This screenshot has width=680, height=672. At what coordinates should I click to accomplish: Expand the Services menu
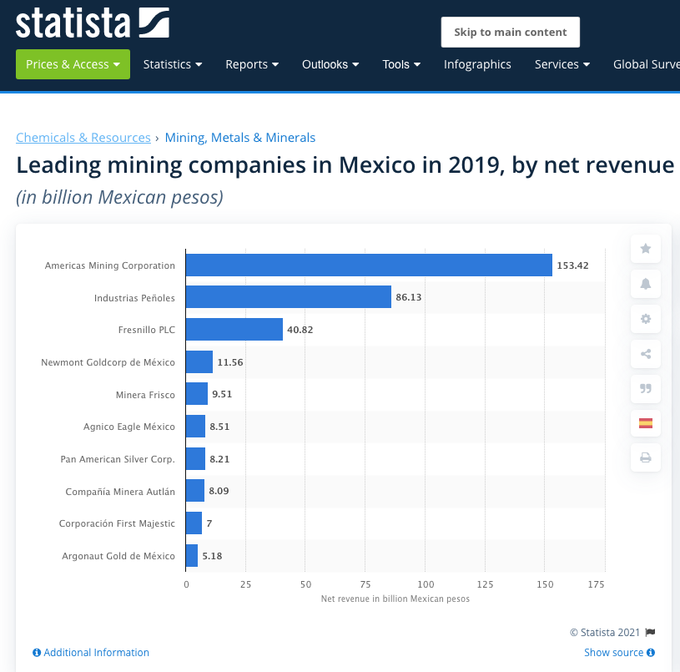pyautogui.click(x=562, y=65)
